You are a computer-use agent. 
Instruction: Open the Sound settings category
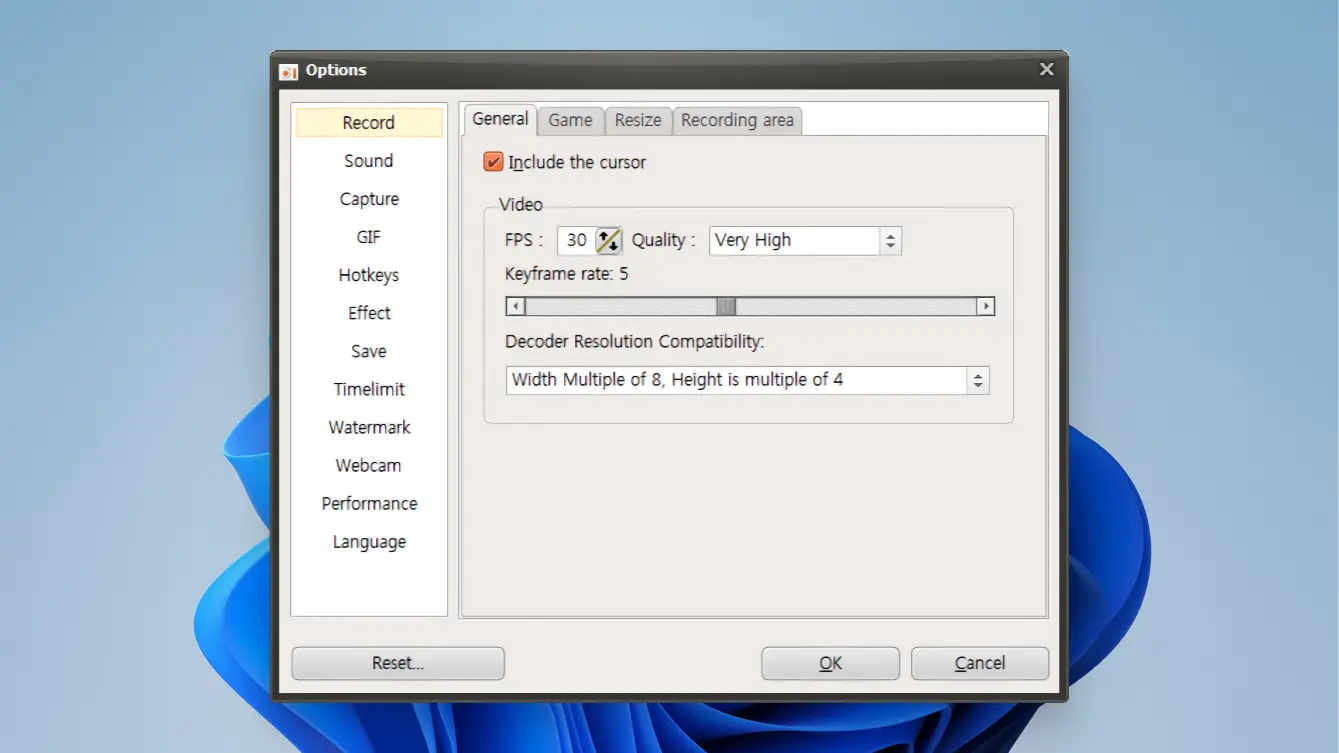[x=369, y=161]
